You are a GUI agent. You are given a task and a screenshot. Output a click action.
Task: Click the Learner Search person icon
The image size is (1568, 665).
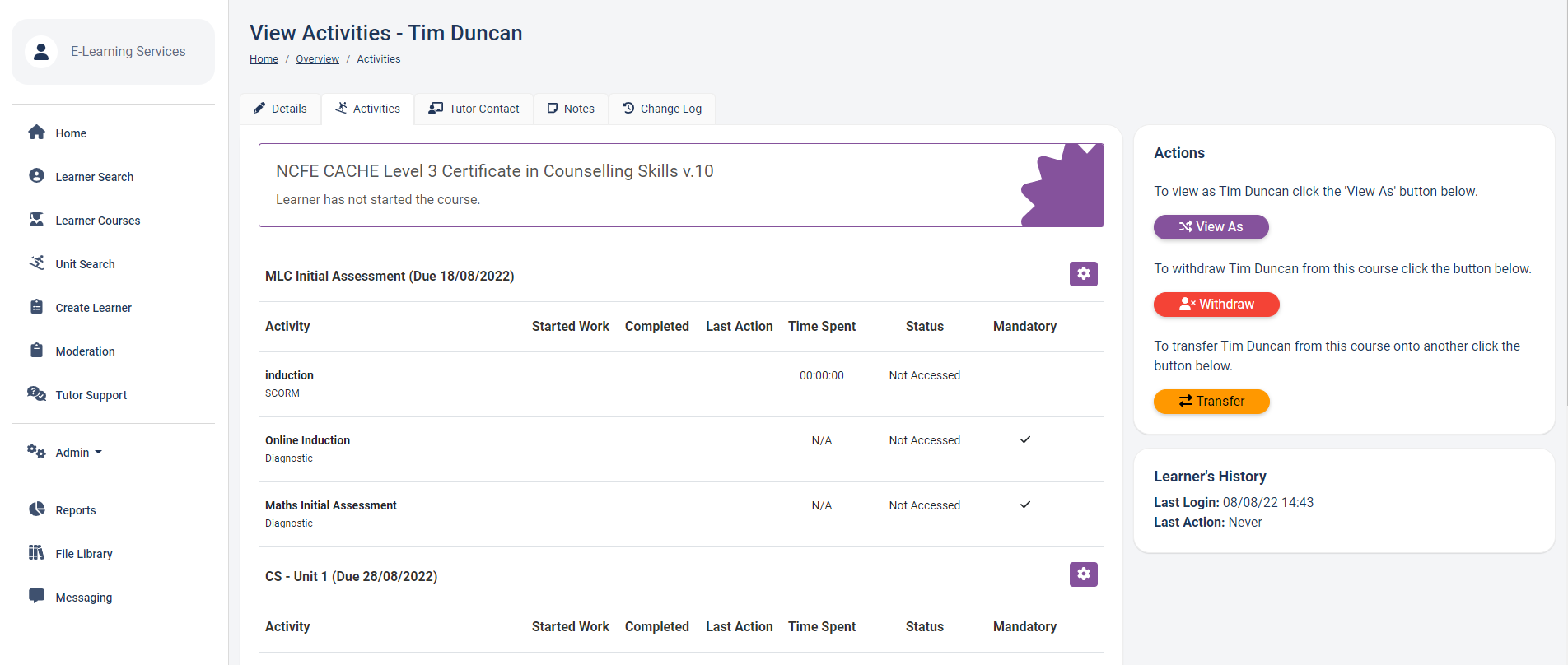(x=36, y=176)
